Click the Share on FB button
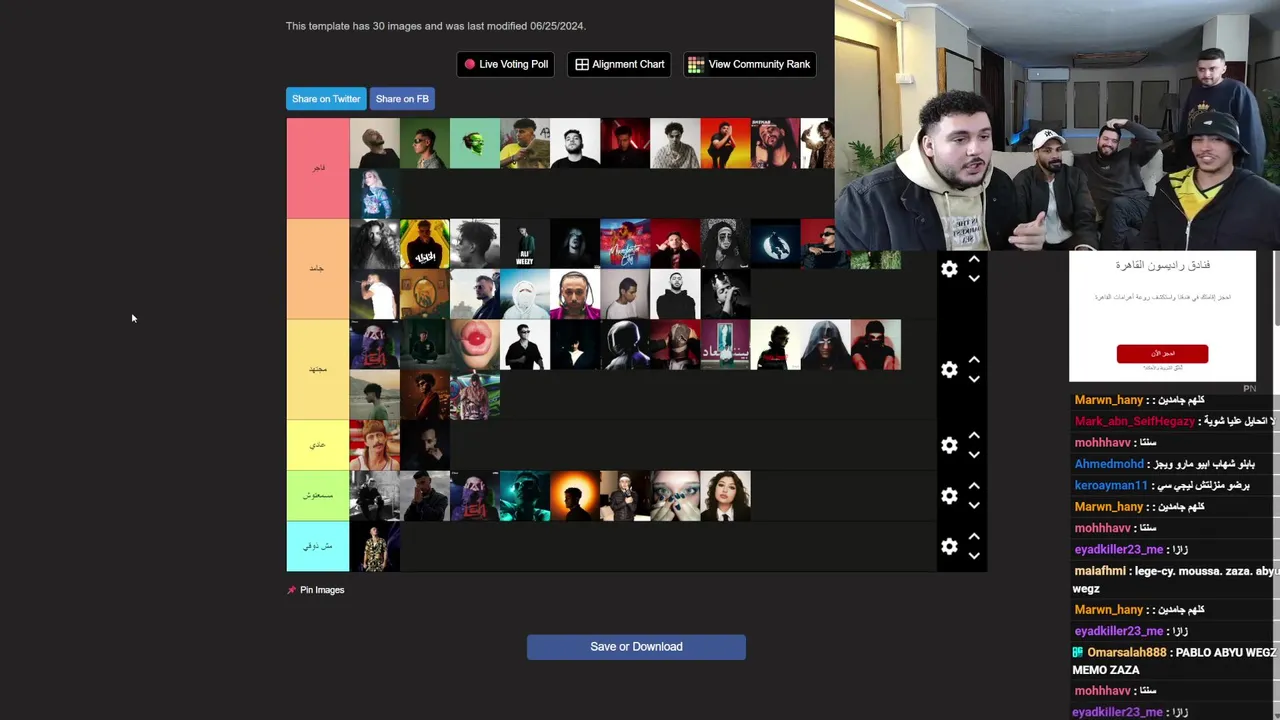 point(402,99)
